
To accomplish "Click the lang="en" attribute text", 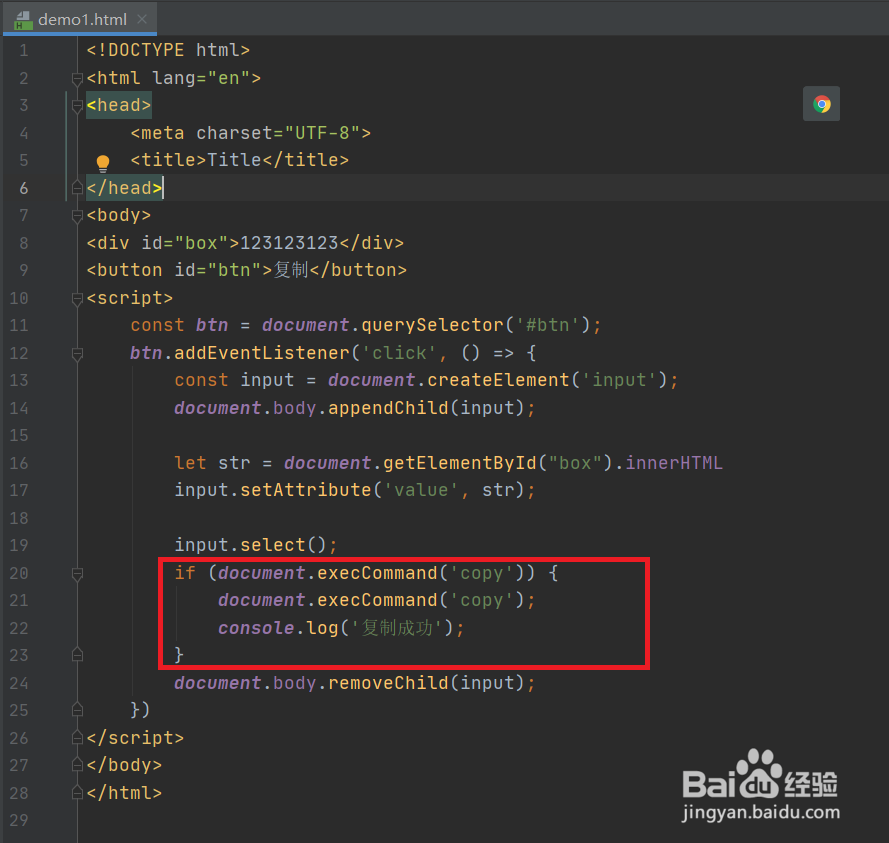I will (x=201, y=78).
